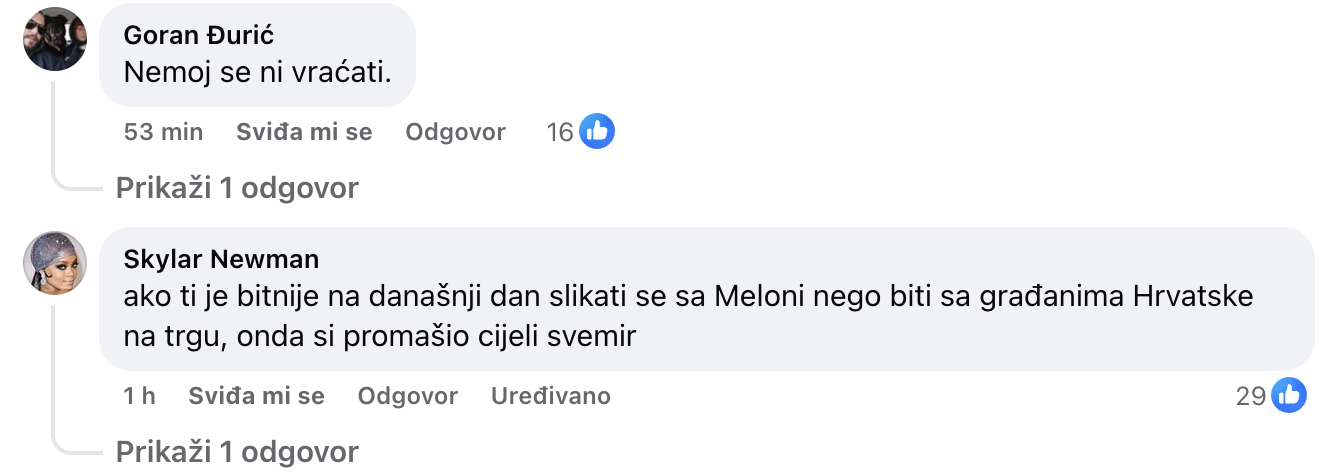The width and height of the screenshot is (1342, 476).
Task: Click the 'Nemoj se ni vraćati.' comment text
Action: (256, 73)
